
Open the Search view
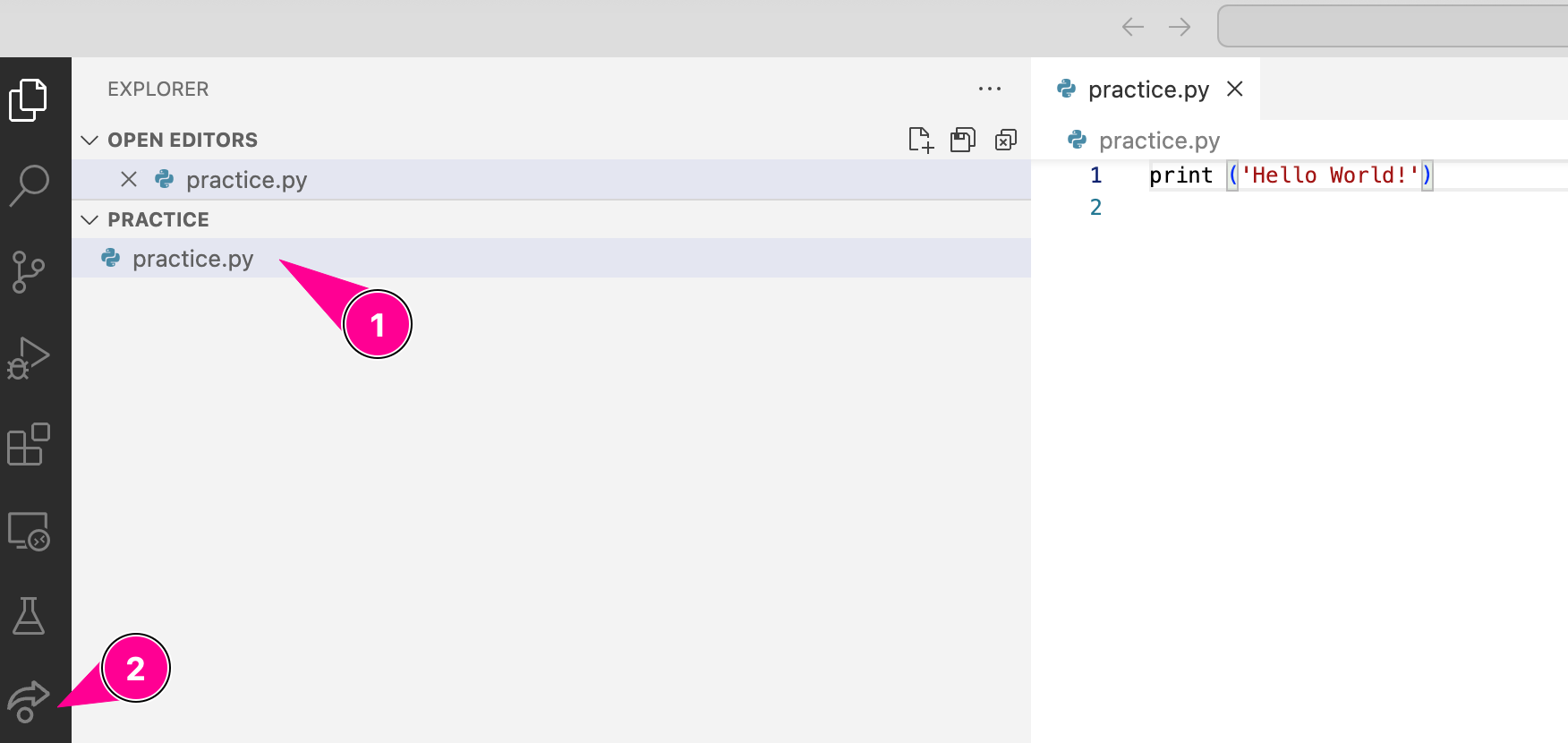click(x=29, y=185)
